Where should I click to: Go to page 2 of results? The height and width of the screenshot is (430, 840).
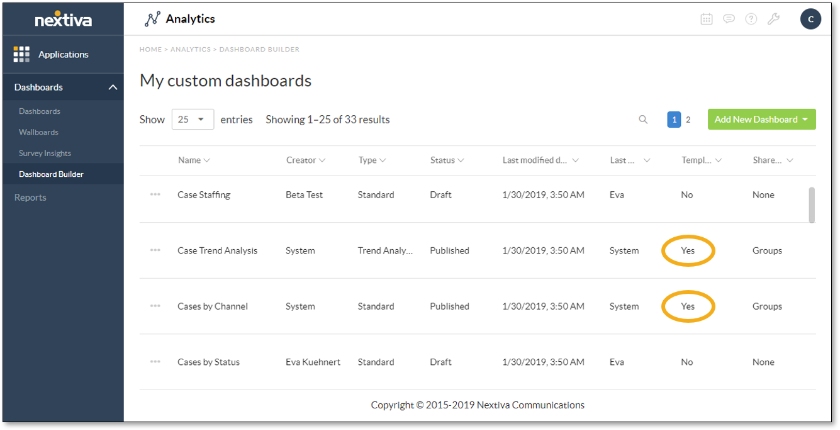[x=688, y=120]
